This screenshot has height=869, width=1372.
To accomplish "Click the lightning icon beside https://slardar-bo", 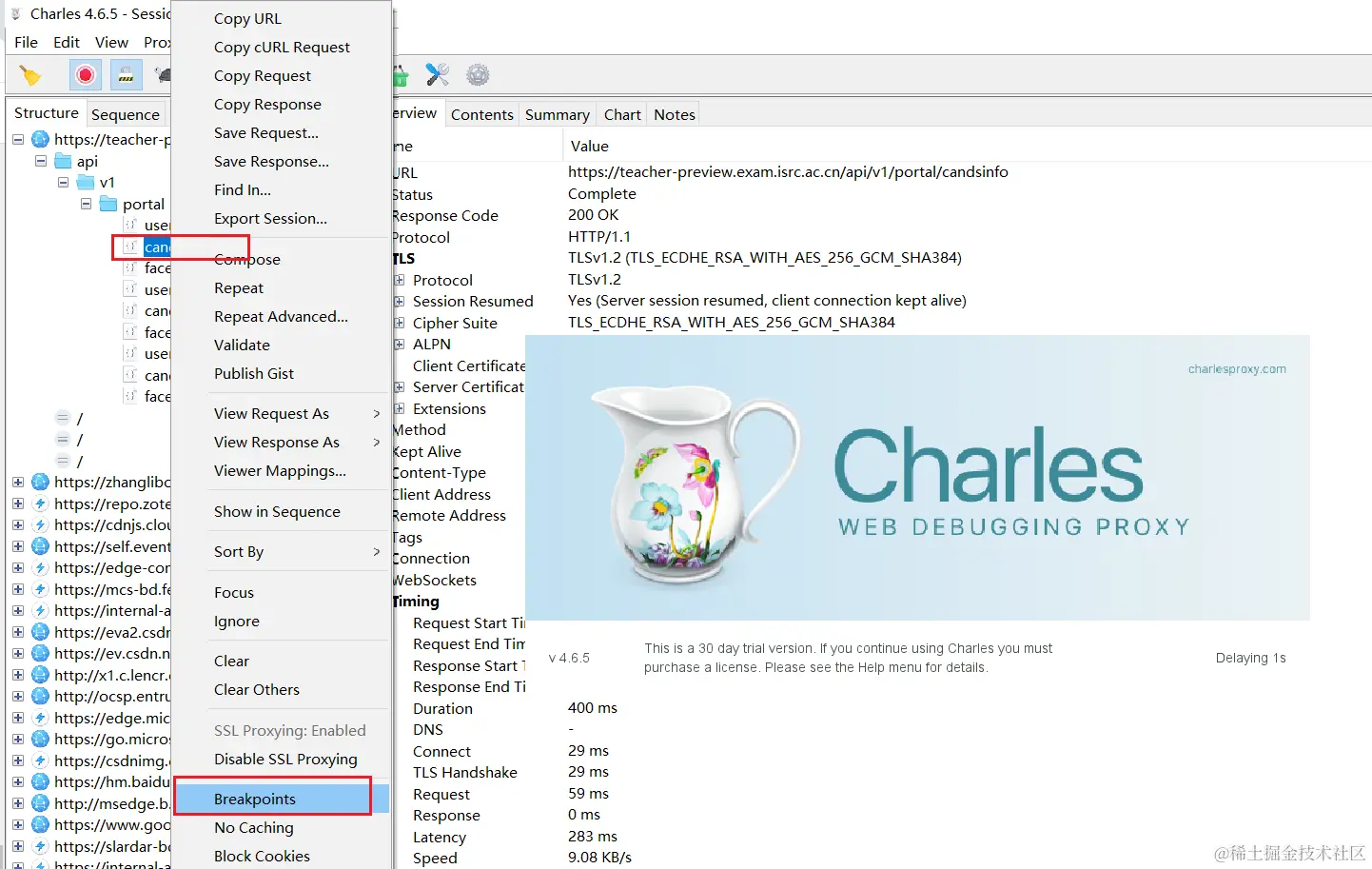I will [40, 846].
